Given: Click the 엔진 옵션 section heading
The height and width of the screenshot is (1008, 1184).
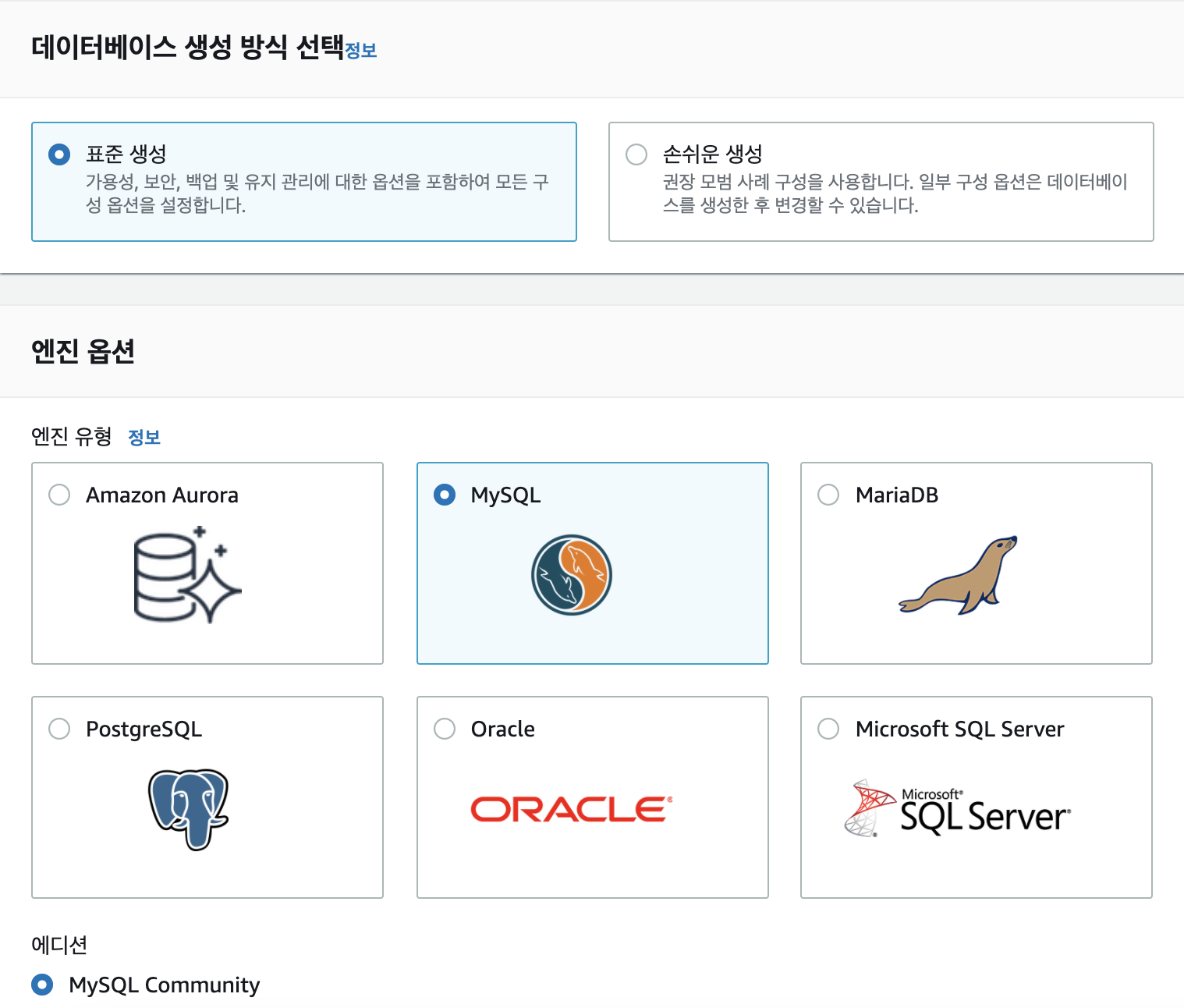Looking at the screenshot, I should tap(83, 351).
